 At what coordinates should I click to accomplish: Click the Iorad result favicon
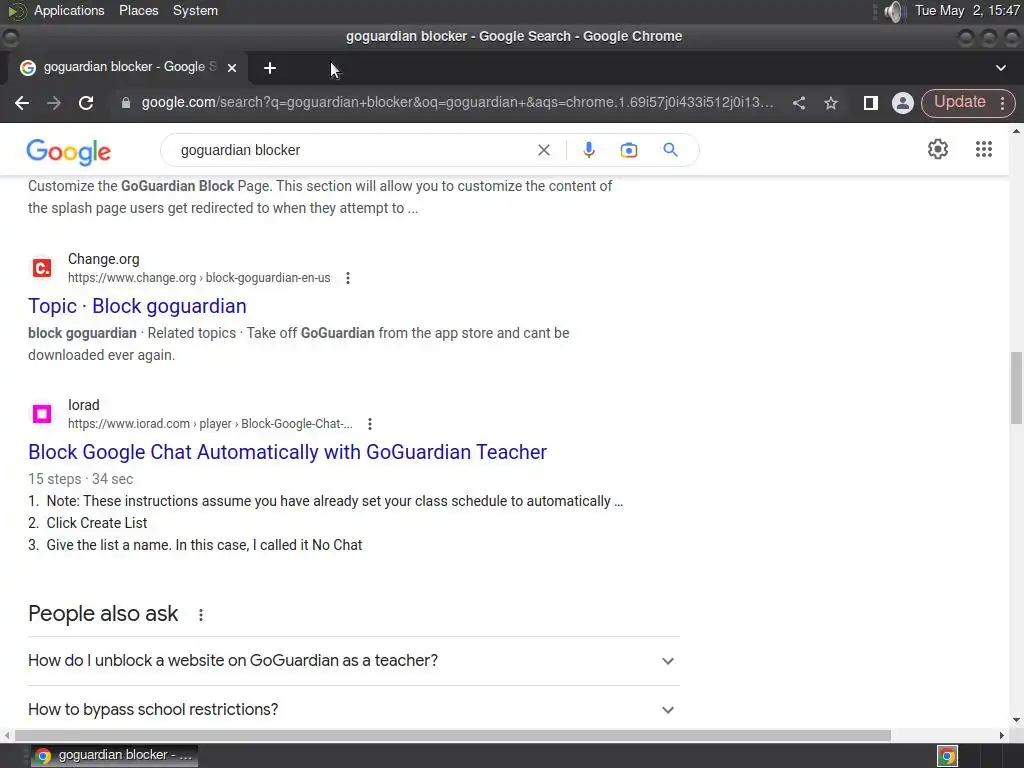(x=42, y=414)
